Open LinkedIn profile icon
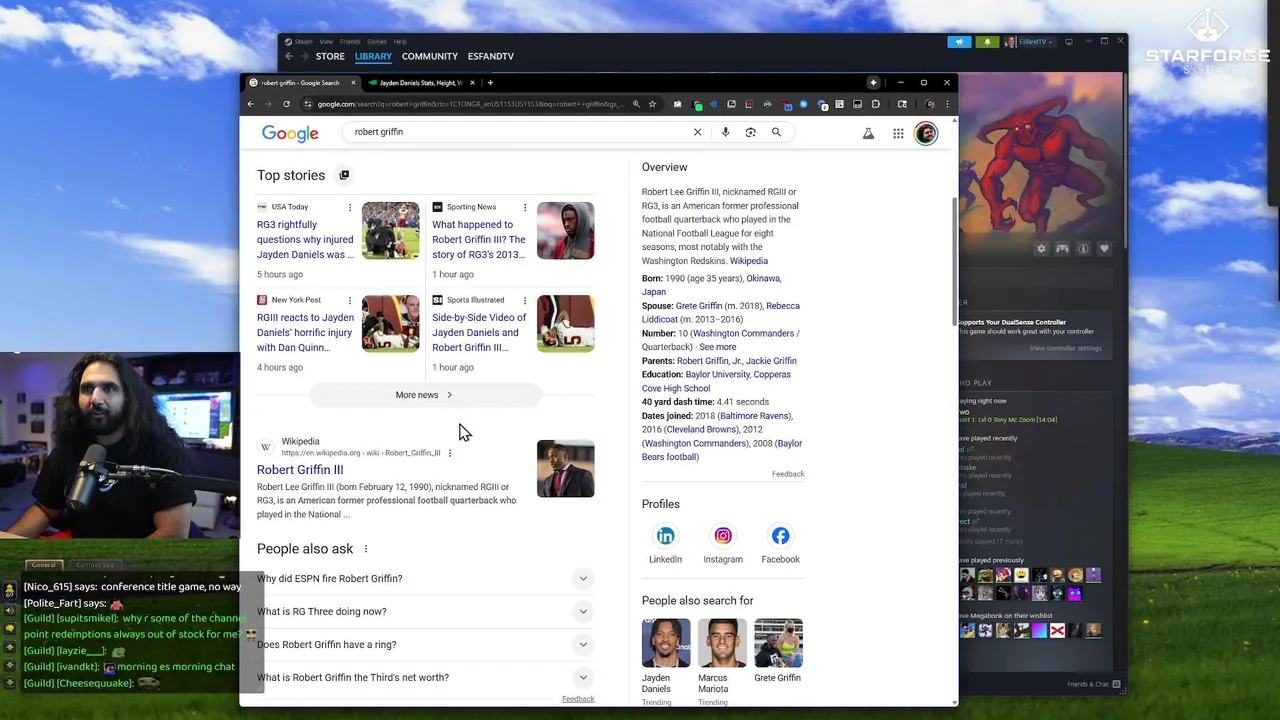This screenshot has height=720, width=1280. [665, 536]
